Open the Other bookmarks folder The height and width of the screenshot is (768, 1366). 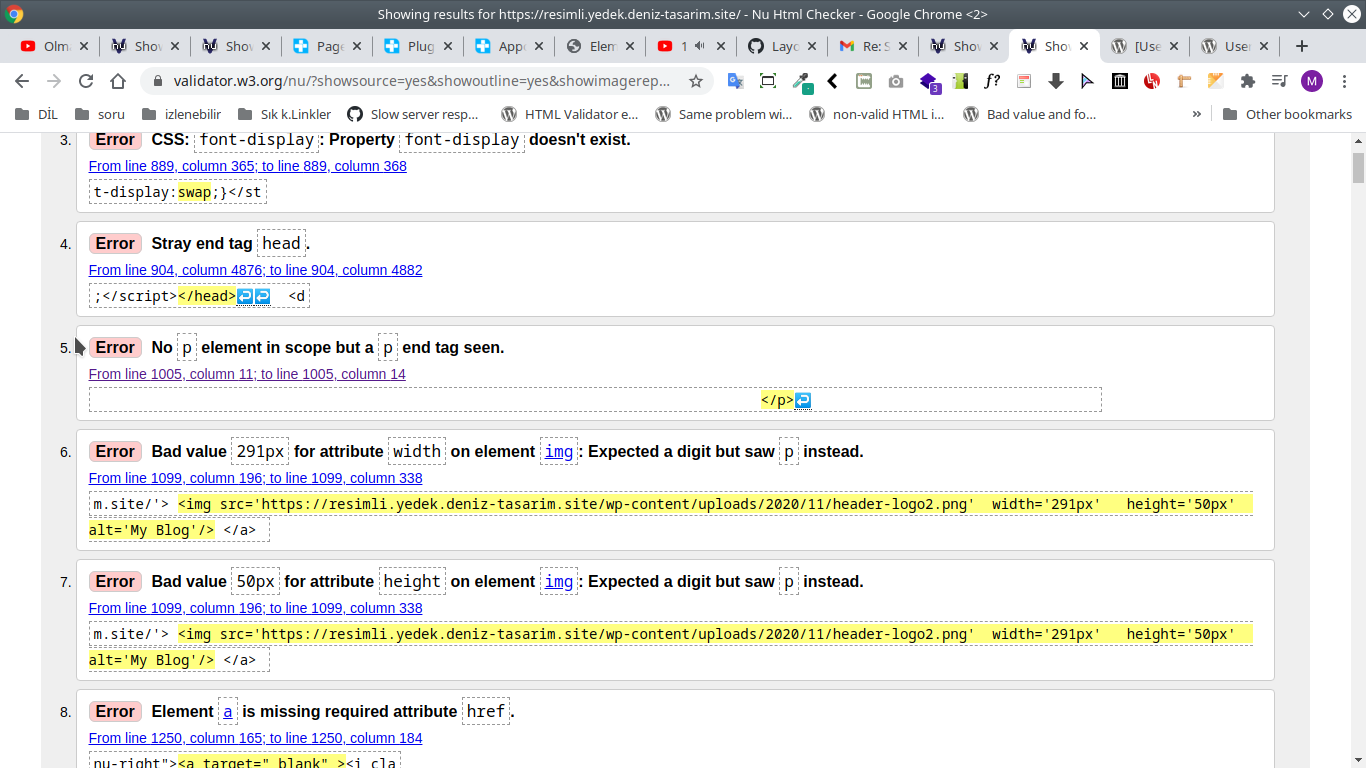[x=1287, y=114]
